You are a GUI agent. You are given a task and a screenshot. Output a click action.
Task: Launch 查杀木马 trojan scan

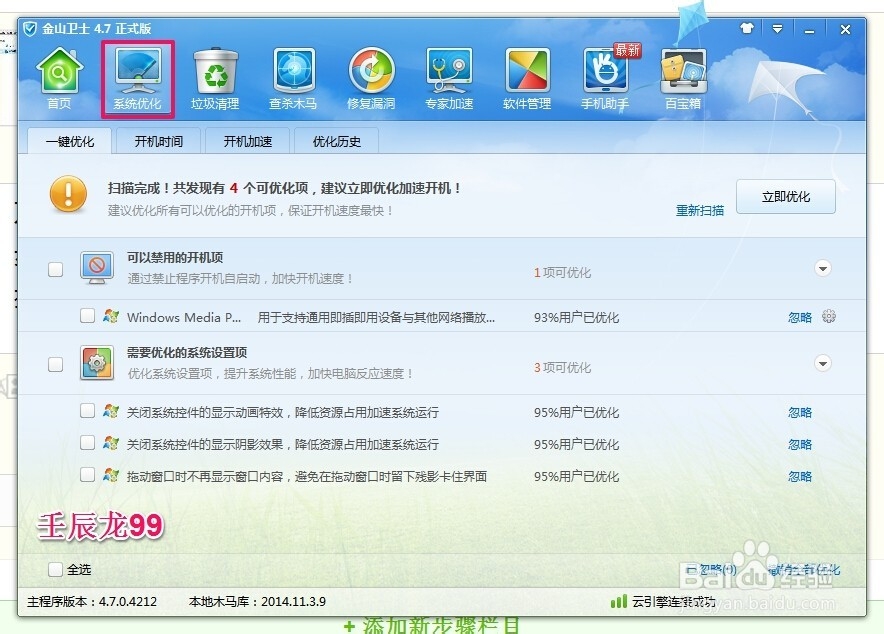292,75
